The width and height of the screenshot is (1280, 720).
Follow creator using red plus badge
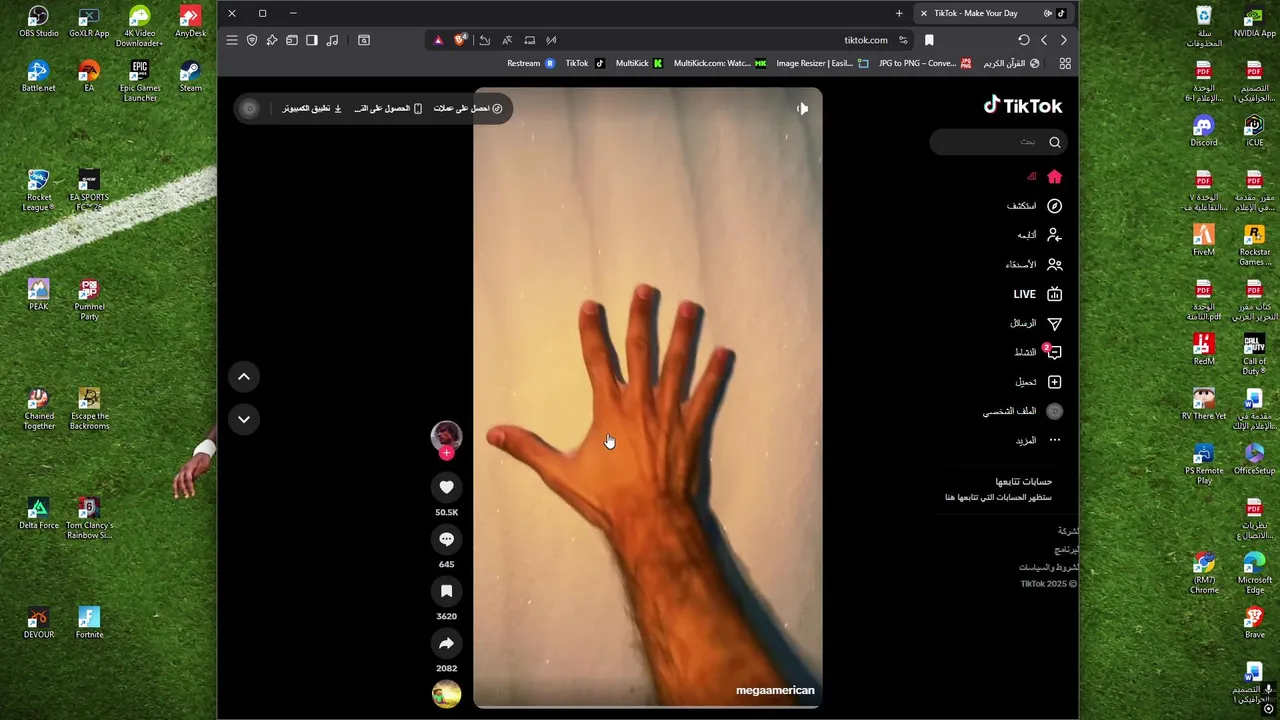click(446, 453)
